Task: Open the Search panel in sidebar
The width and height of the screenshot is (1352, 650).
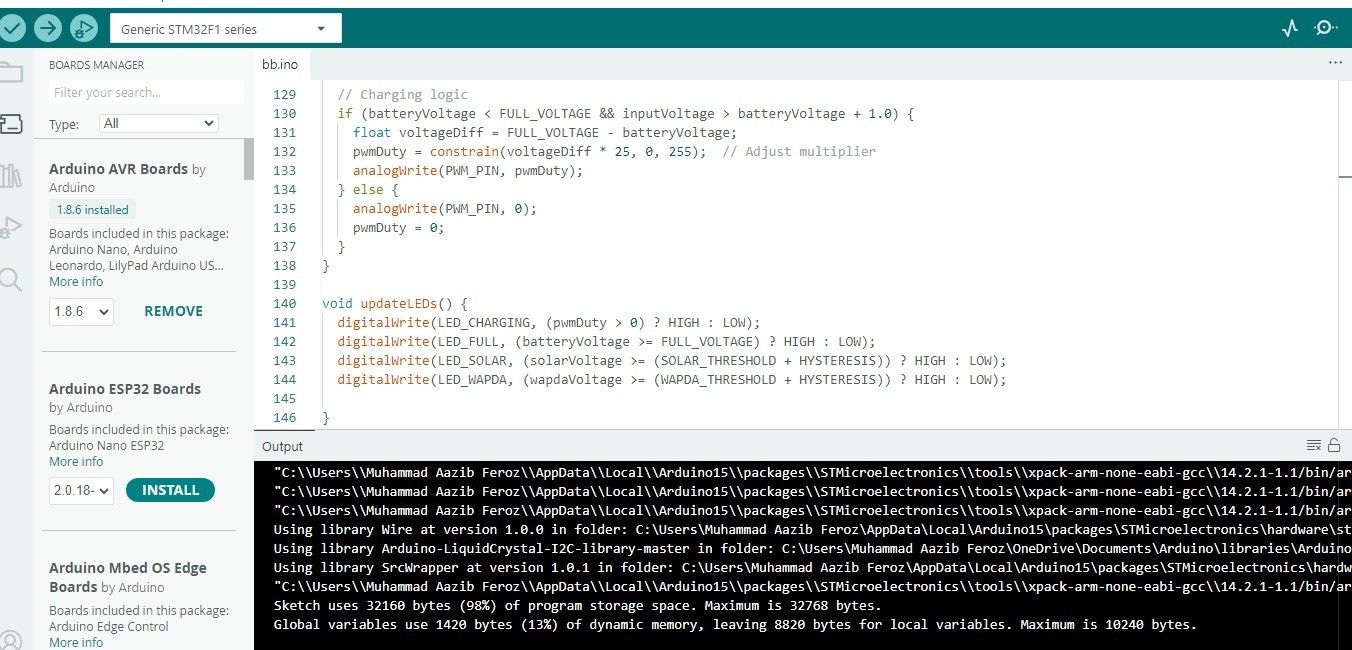Action: click(x=11, y=279)
